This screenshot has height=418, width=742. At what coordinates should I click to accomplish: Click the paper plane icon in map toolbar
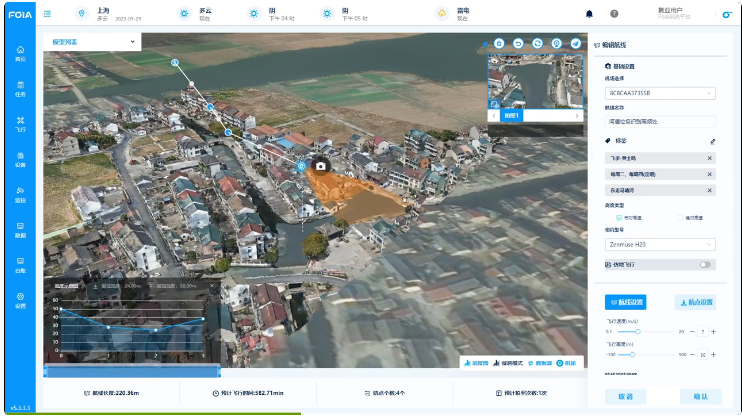tap(576, 44)
